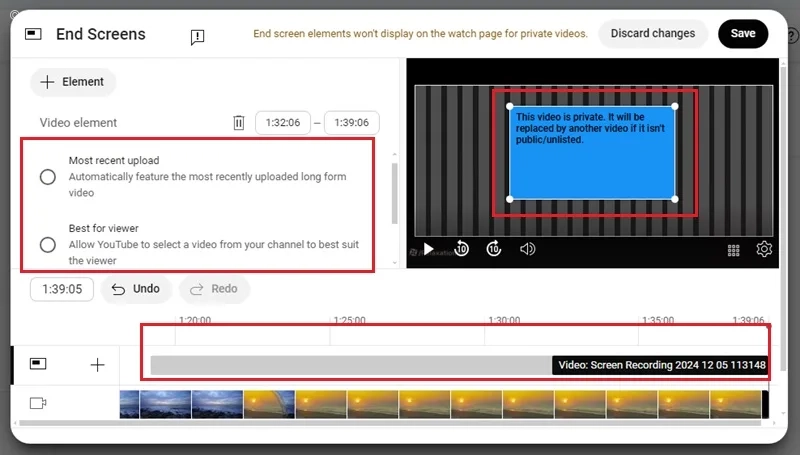The height and width of the screenshot is (455, 800).
Task: Select the Screen Recording element on timeline
Action: (661, 365)
